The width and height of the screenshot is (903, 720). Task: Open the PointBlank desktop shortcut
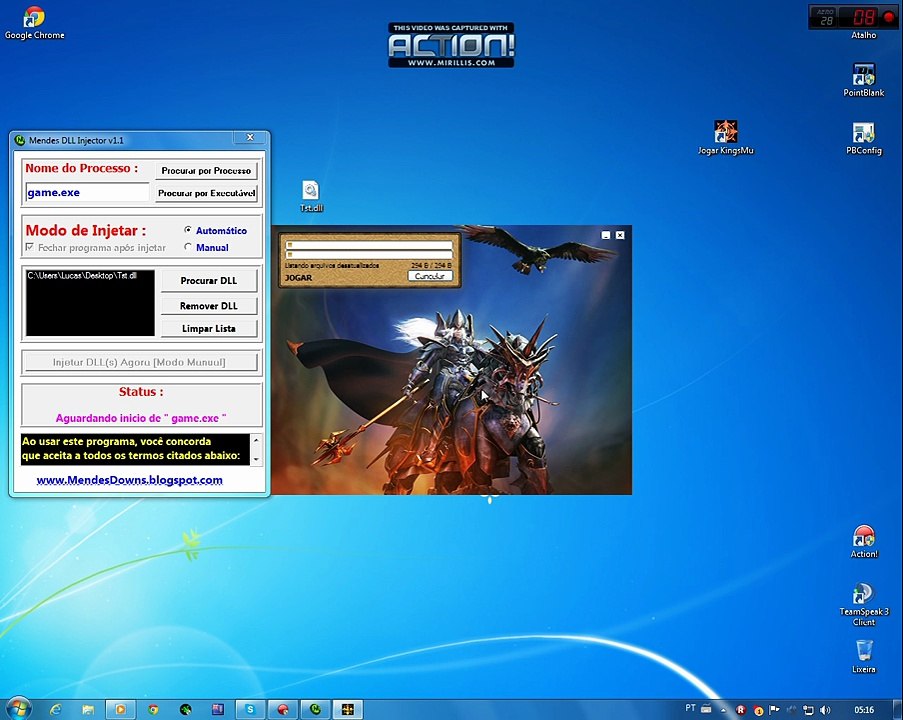[863, 80]
